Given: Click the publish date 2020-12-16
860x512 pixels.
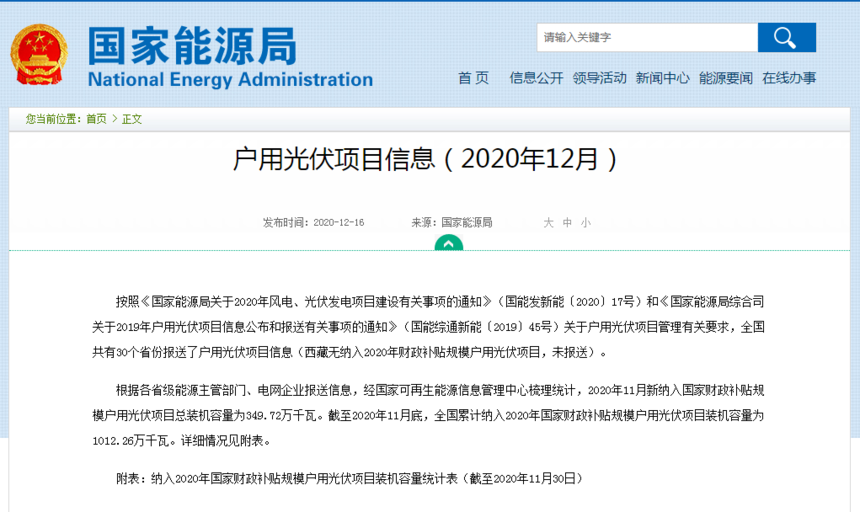Looking at the screenshot, I should coord(338,223).
